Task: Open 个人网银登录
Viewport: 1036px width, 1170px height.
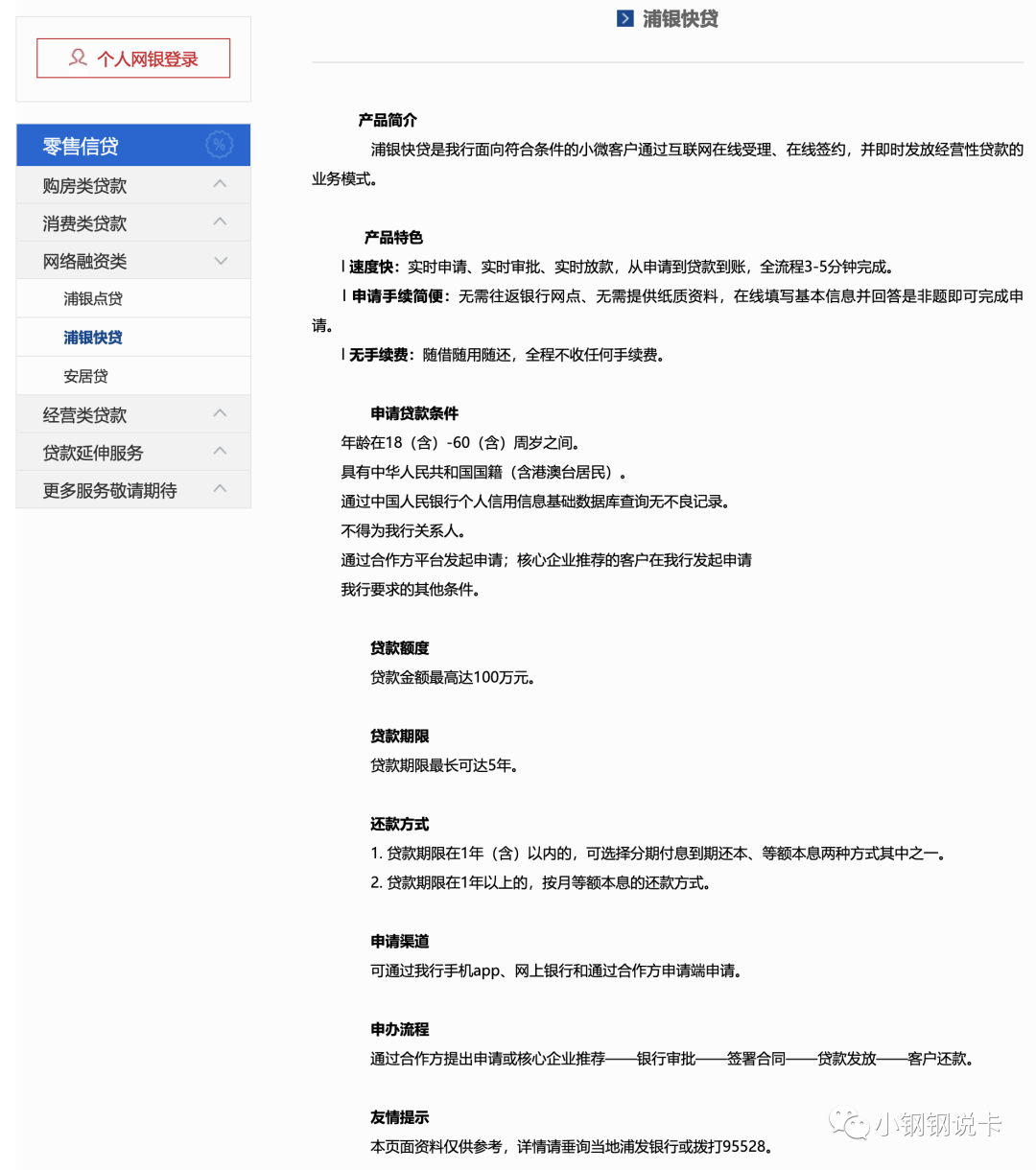Action: click(x=132, y=58)
